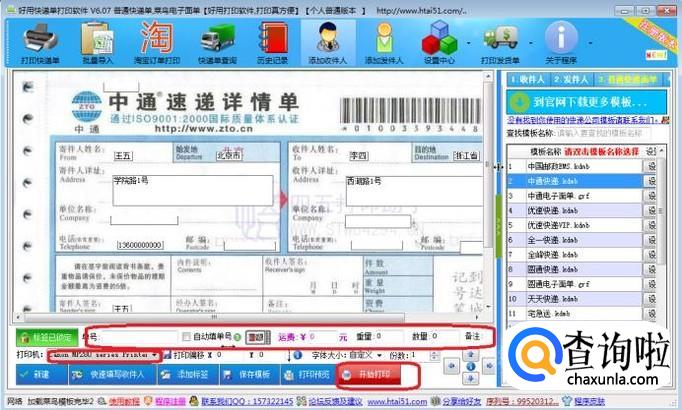Click the green help icon beside 自动填单号
Screen dimensions: 682x410
[237, 337]
